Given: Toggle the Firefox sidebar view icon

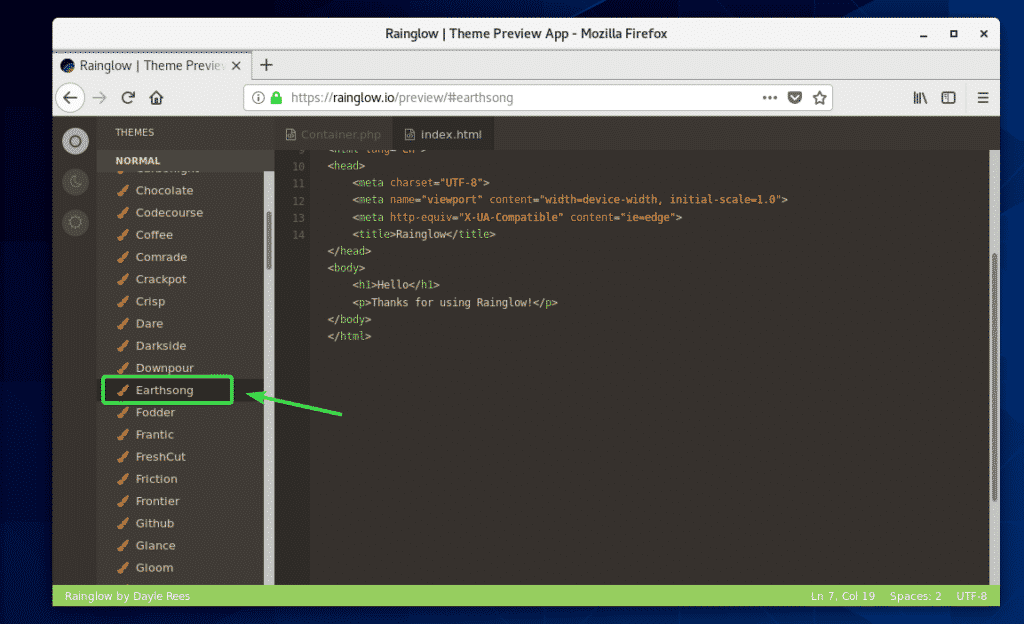Looking at the screenshot, I should [948, 98].
